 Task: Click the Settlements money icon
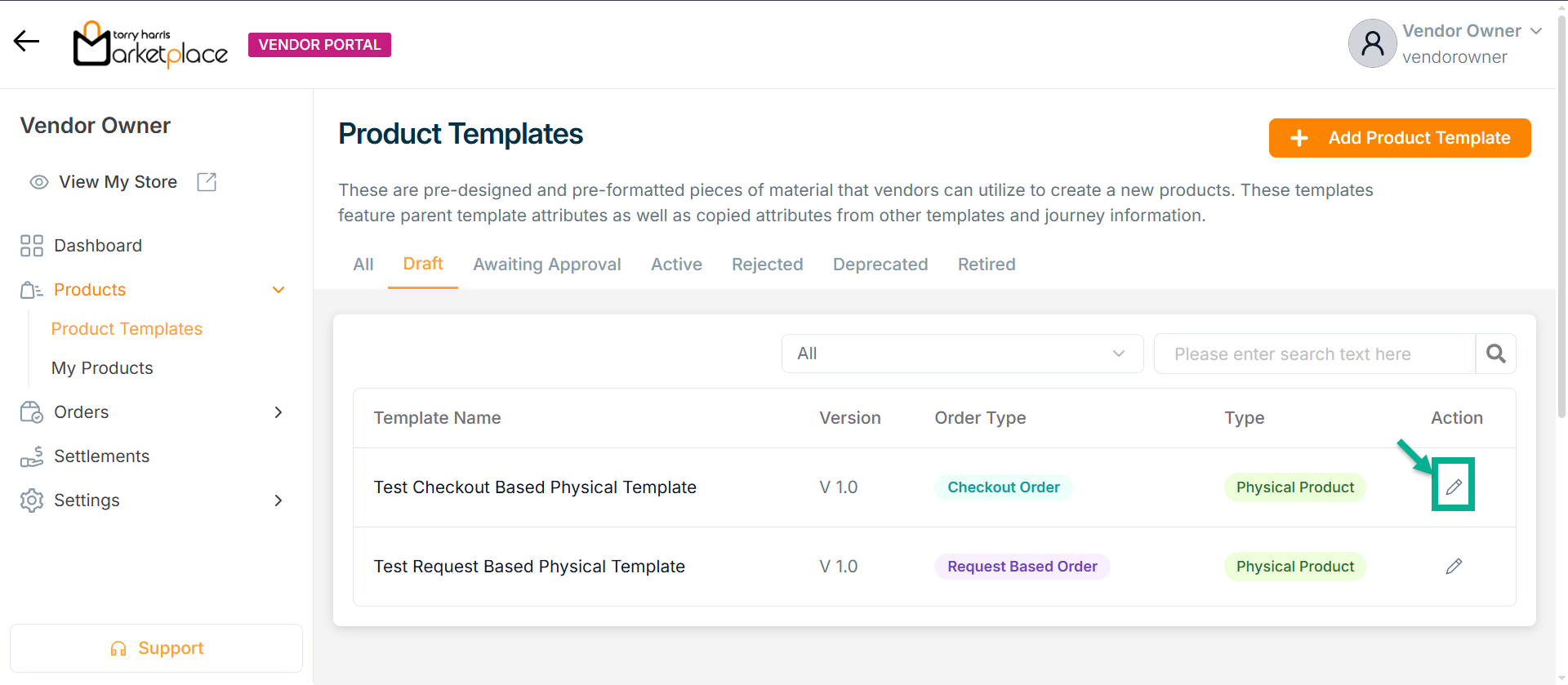pos(32,456)
